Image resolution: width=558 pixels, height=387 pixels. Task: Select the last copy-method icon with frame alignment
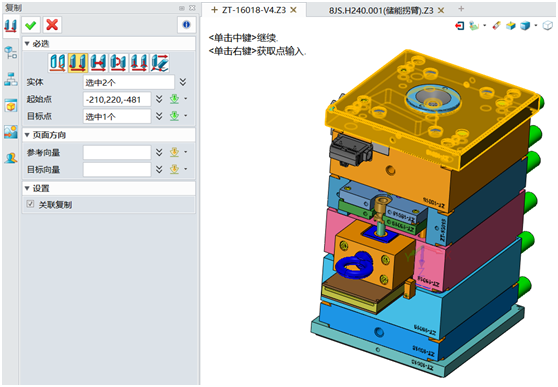(x=160, y=63)
